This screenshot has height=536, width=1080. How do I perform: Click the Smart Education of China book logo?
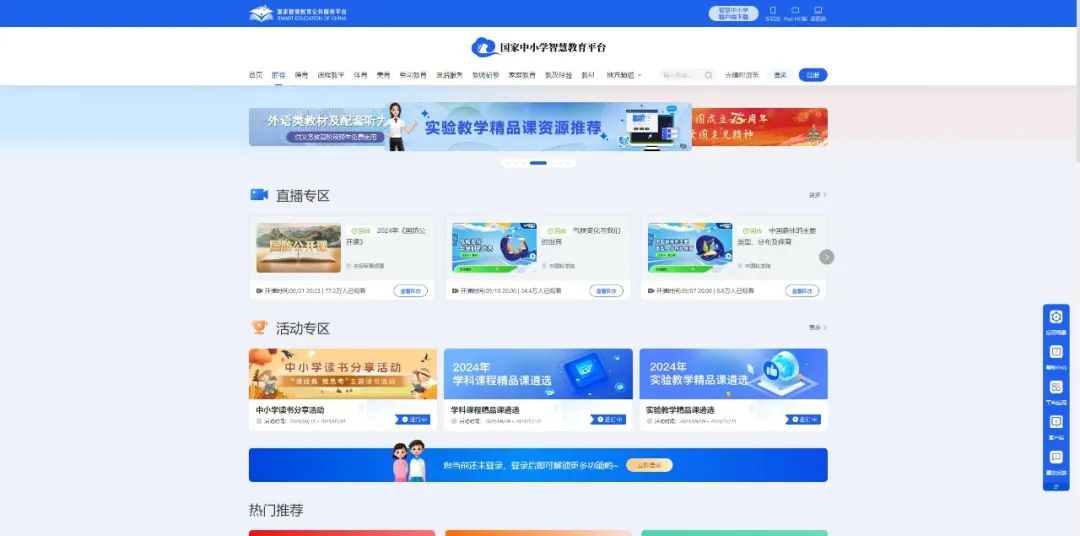point(261,13)
